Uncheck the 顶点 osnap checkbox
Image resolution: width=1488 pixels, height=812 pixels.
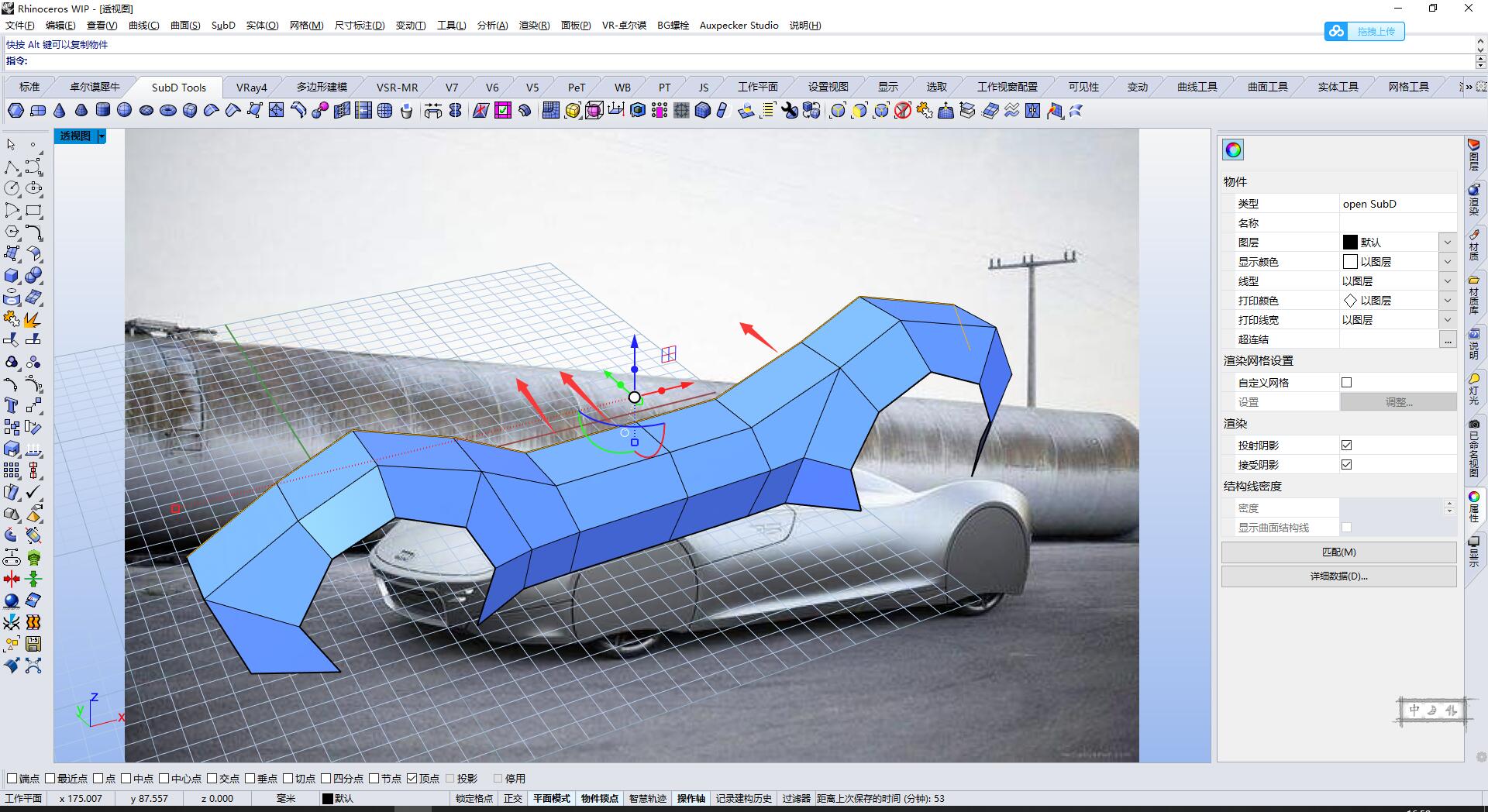(412, 779)
